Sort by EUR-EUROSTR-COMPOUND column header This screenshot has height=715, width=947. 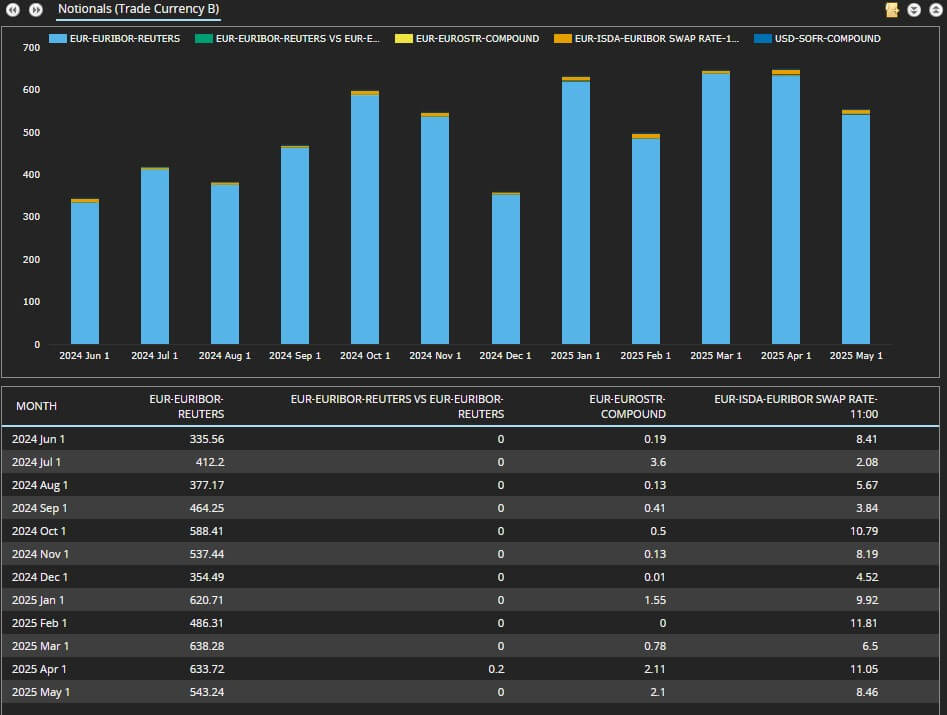pyautogui.click(x=626, y=406)
